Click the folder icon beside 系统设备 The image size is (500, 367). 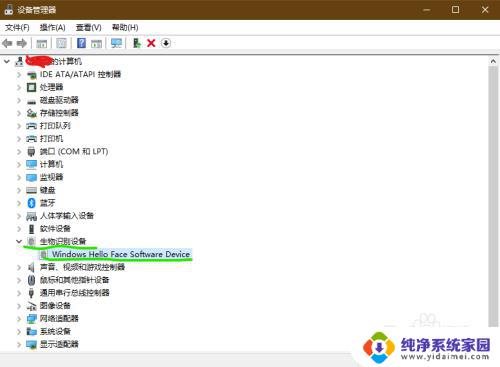31,332
